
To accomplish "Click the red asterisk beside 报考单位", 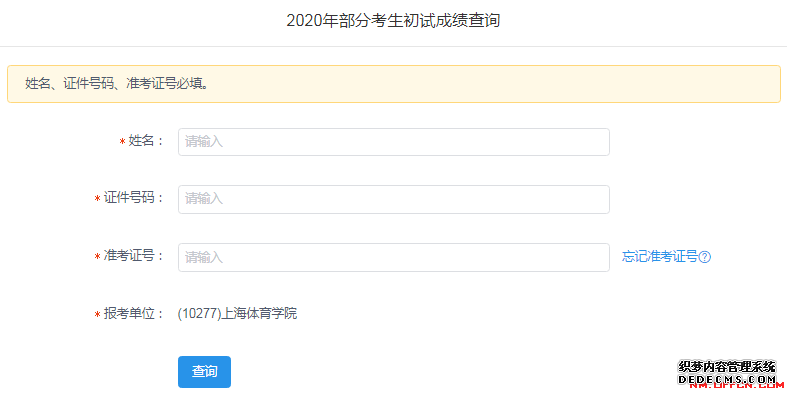I will click(97, 315).
